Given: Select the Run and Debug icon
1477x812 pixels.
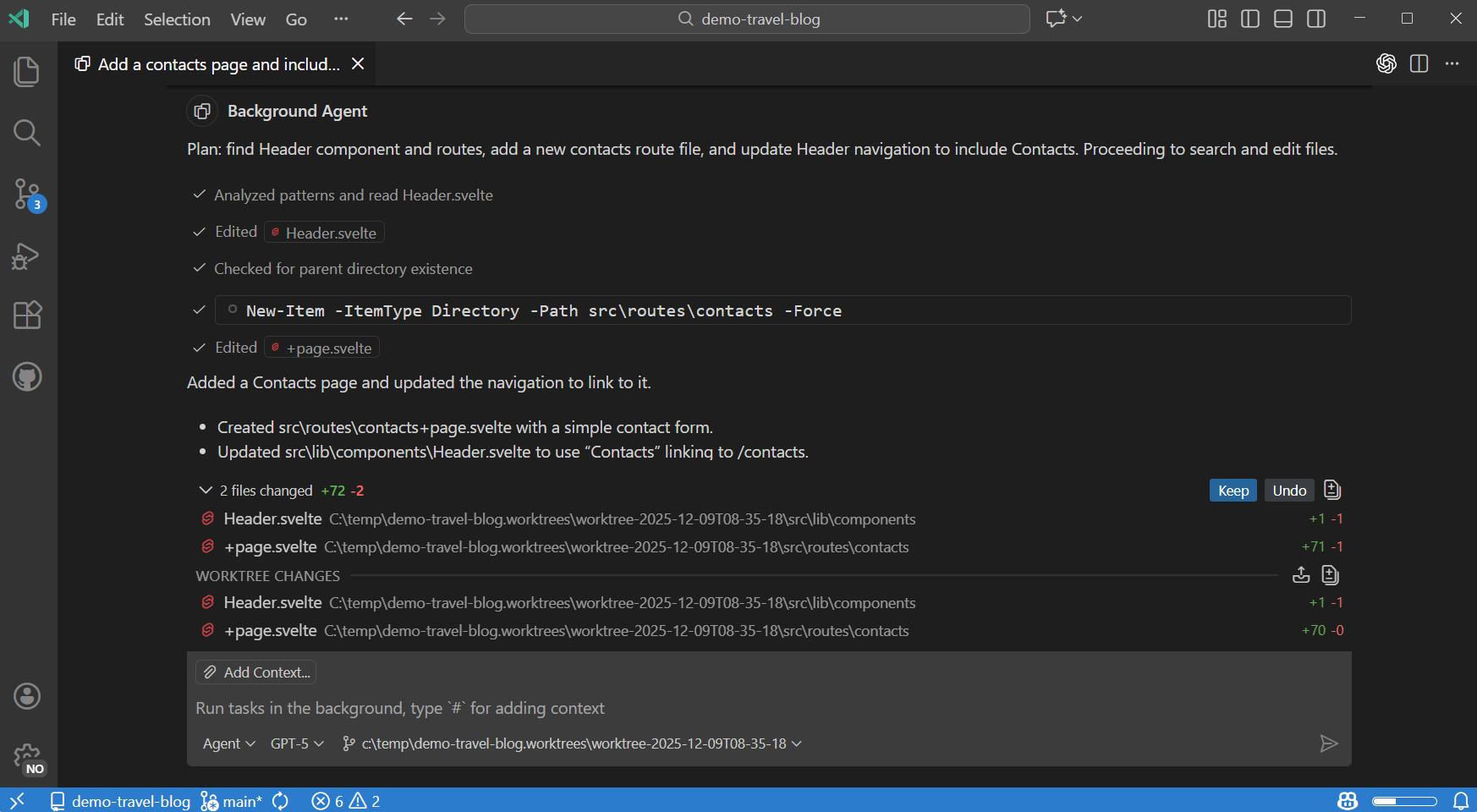Looking at the screenshot, I should click(x=26, y=255).
